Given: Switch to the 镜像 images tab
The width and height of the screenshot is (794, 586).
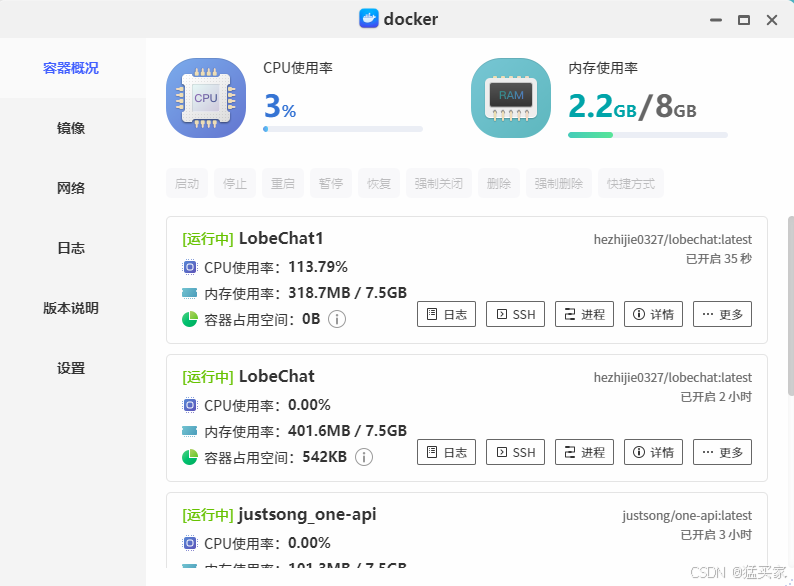Looking at the screenshot, I should point(71,128).
